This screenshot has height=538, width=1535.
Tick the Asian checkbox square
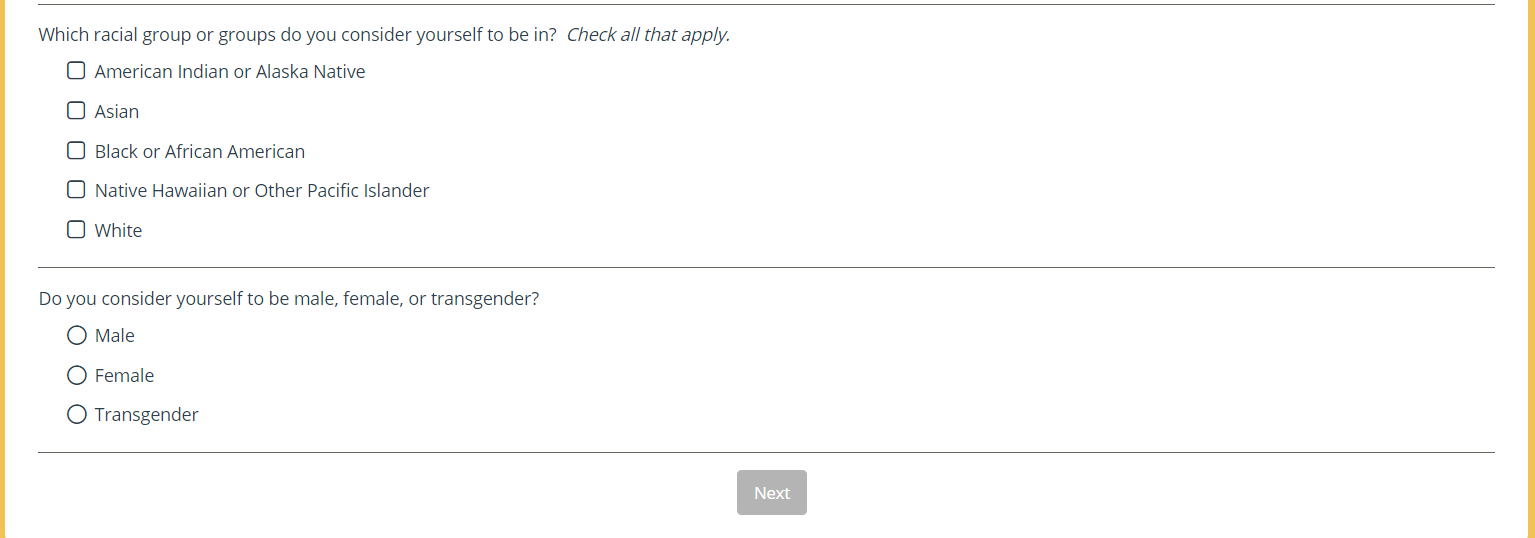[x=76, y=111]
